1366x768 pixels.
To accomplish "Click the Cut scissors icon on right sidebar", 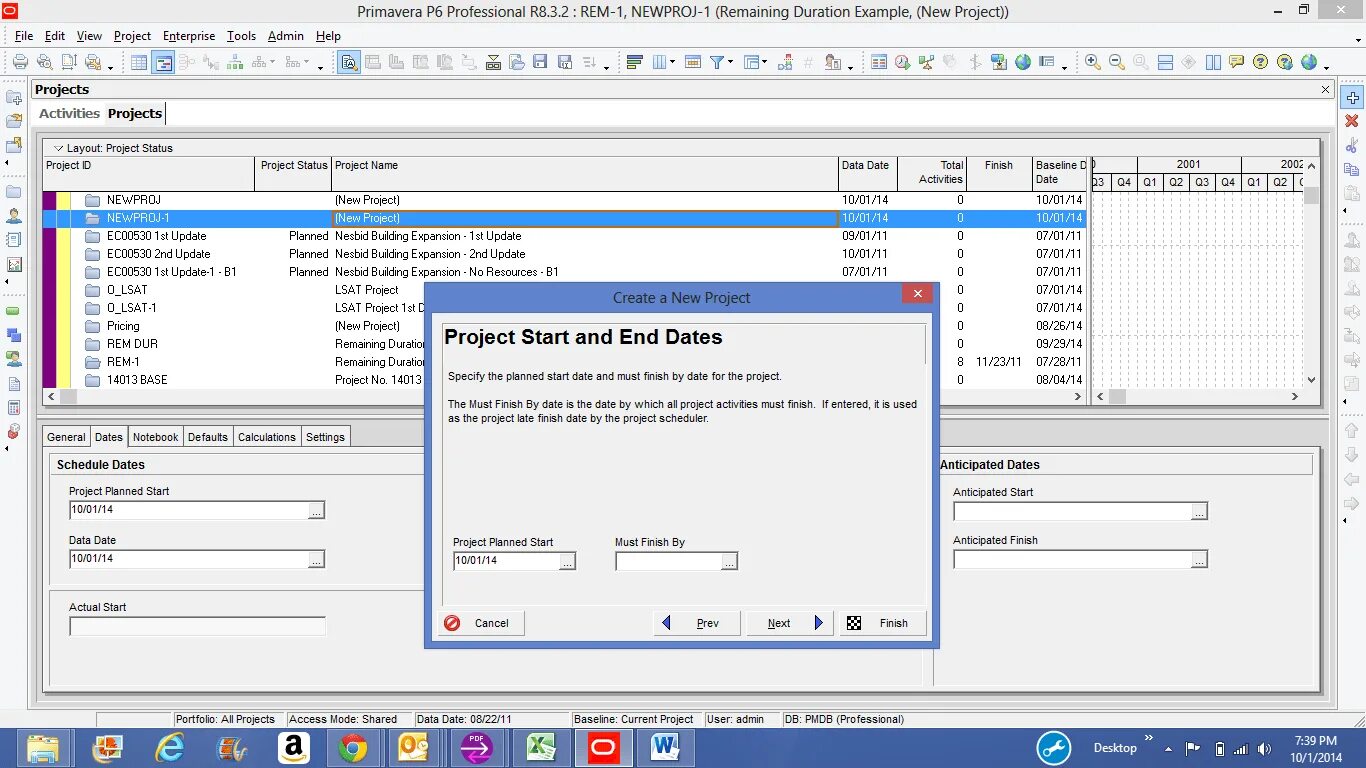I will pyautogui.click(x=1352, y=146).
